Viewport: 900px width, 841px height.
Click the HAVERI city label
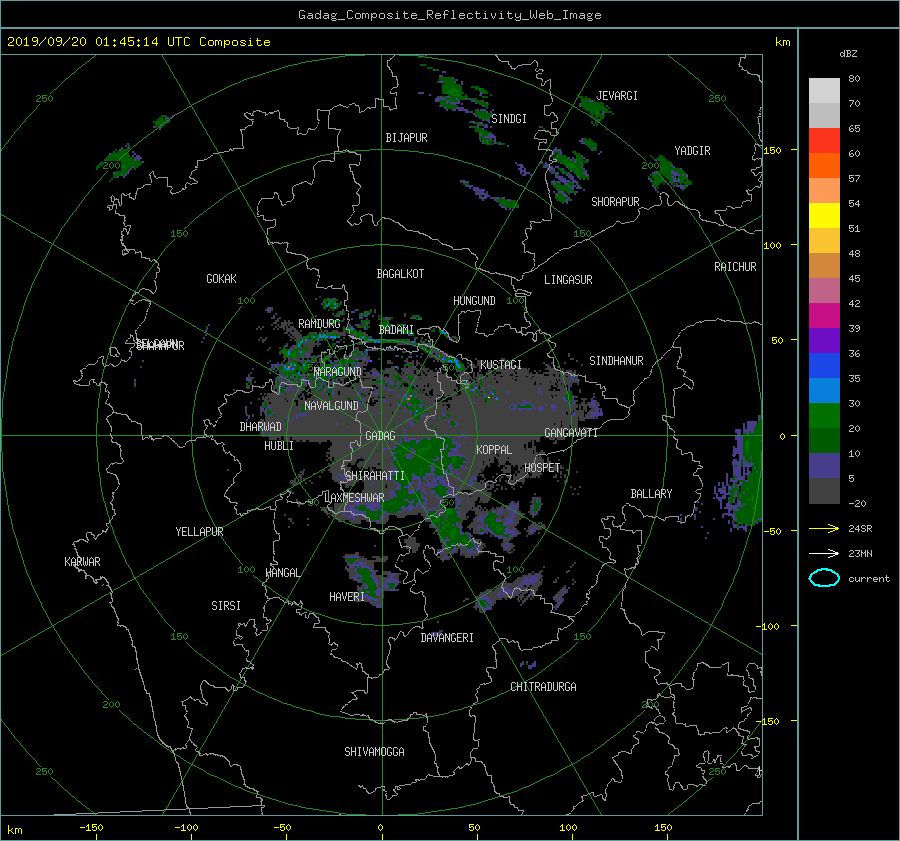[347, 597]
